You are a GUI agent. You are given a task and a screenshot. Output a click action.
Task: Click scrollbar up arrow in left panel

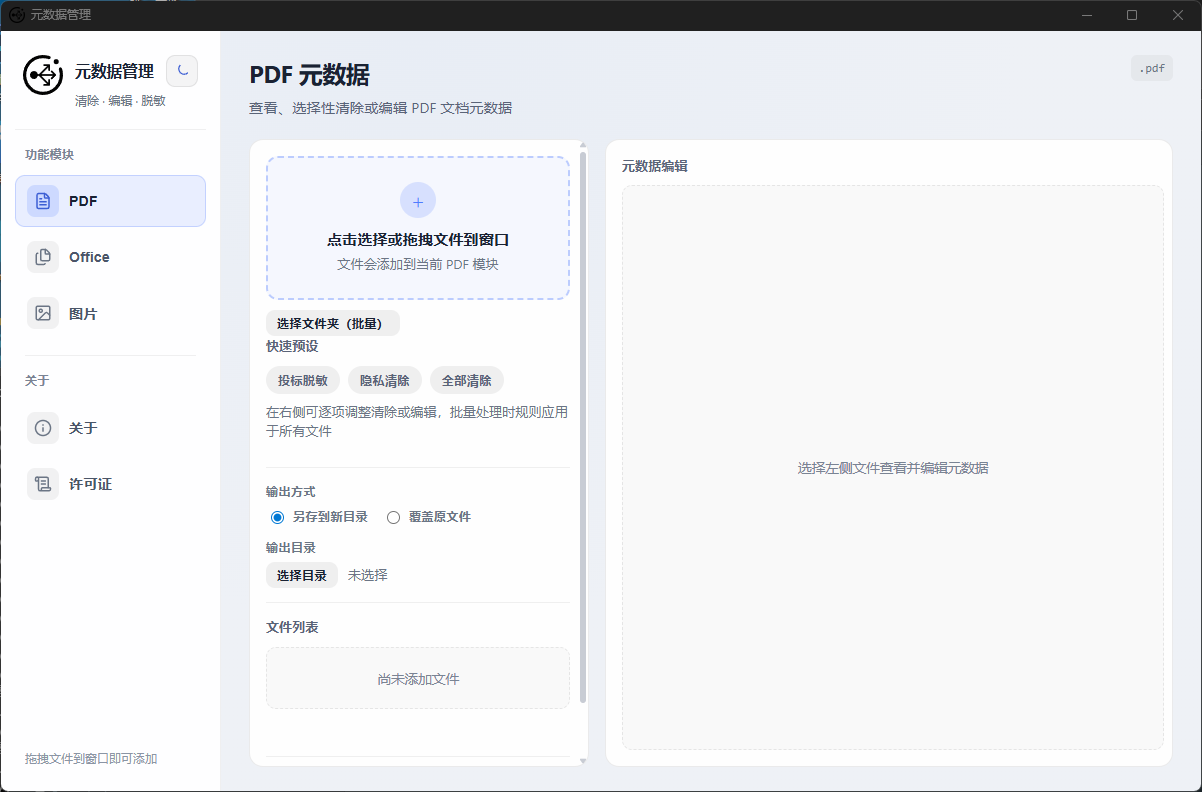tap(583, 146)
